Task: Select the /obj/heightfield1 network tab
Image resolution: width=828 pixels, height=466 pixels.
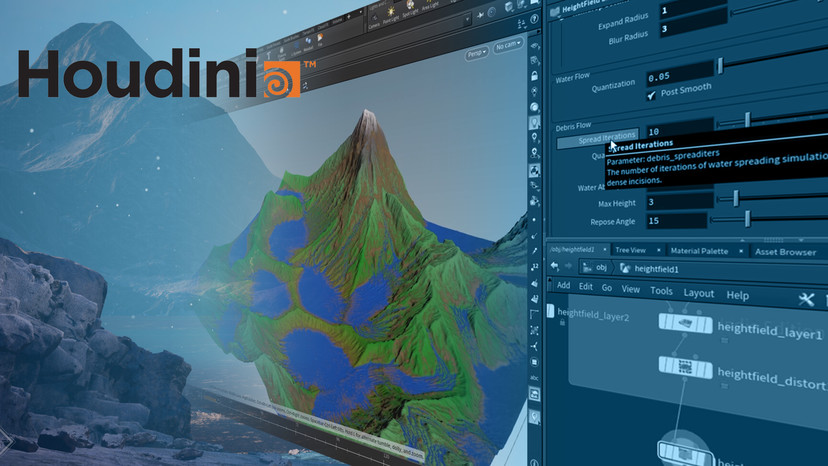Action: [572, 249]
